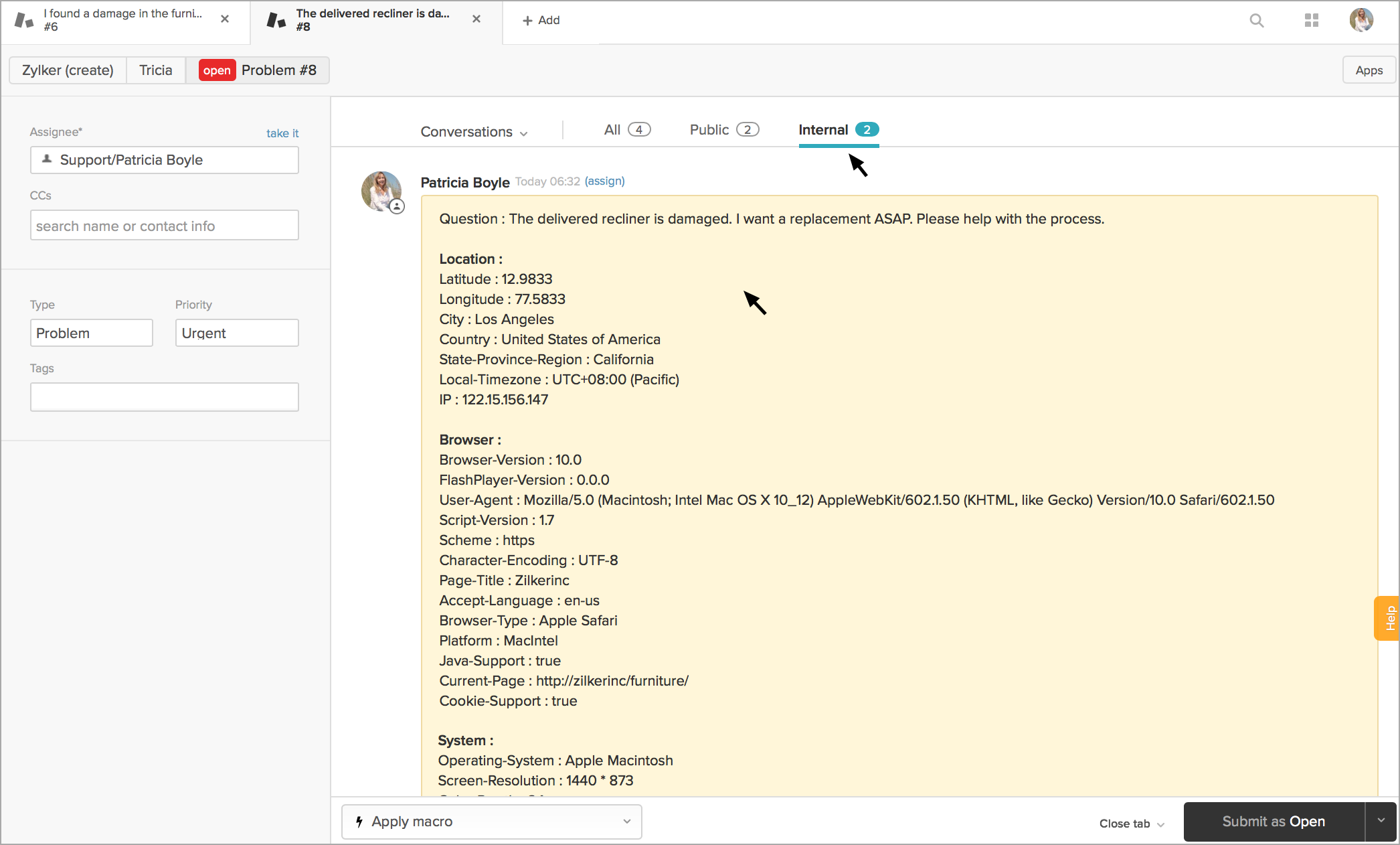Screen dimensions: 1400x845
Task: Open the user profile avatar menu
Action: 1361,20
